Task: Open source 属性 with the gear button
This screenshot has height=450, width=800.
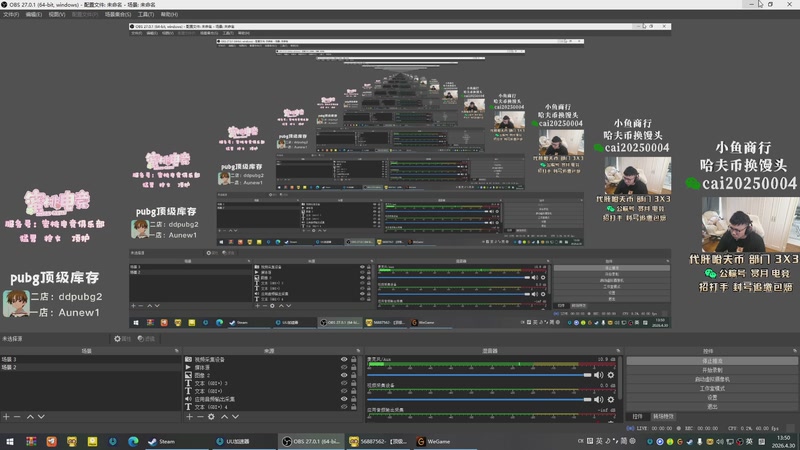Action: click(x=122, y=339)
